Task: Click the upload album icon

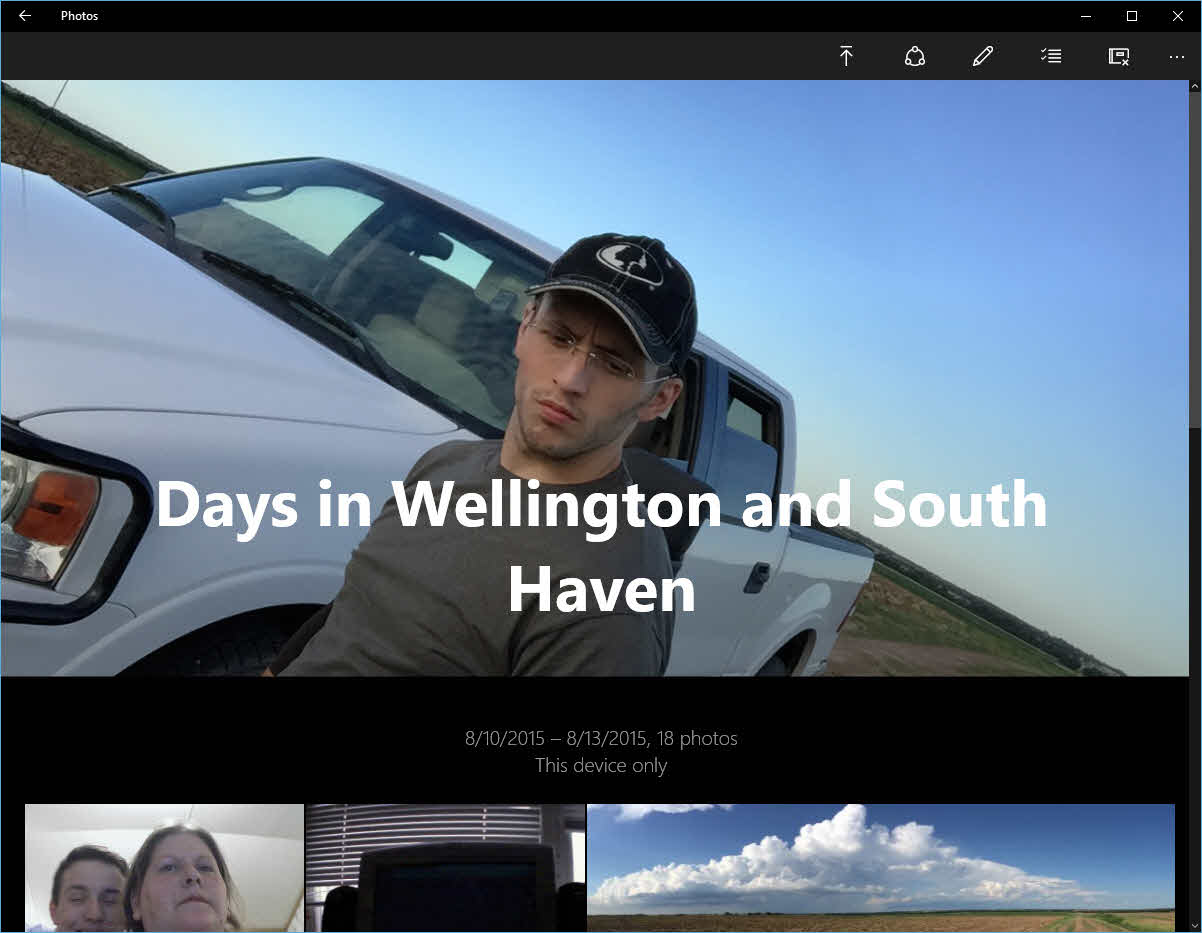Action: (846, 57)
